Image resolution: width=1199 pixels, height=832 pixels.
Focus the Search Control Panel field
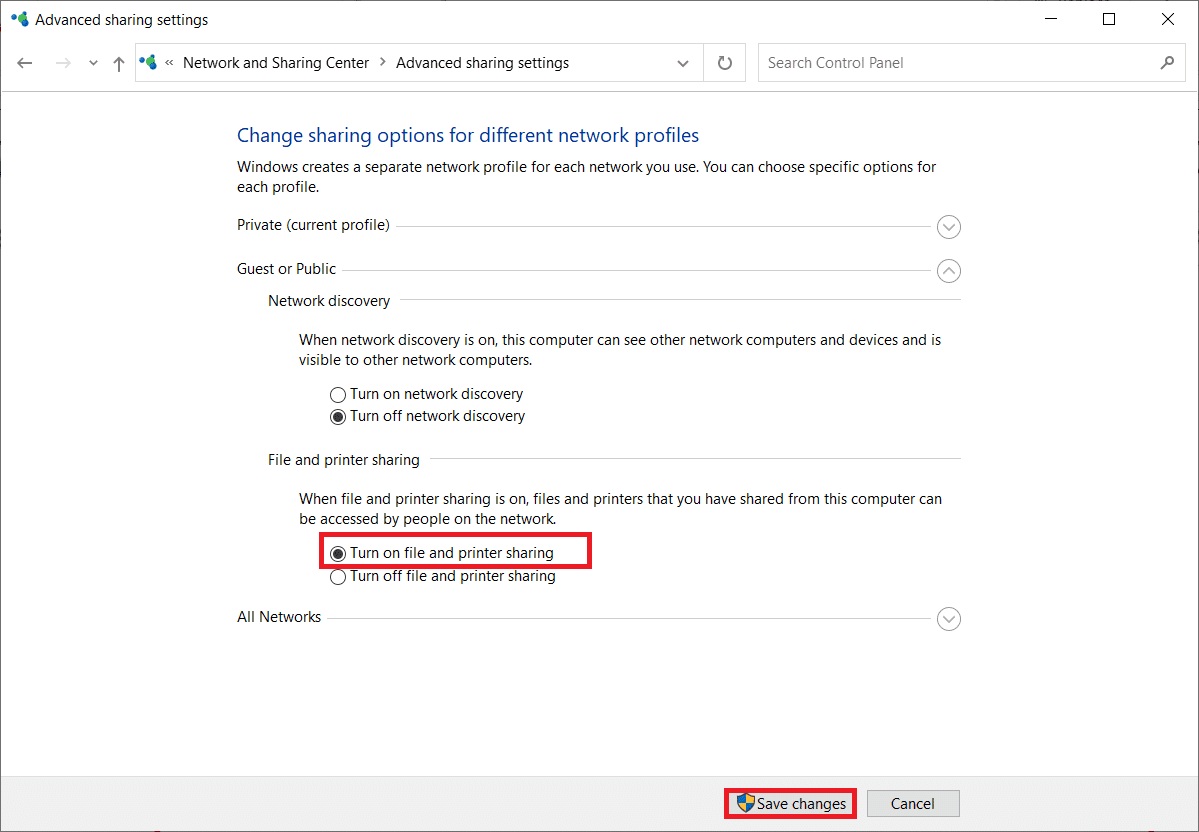tap(955, 63)
